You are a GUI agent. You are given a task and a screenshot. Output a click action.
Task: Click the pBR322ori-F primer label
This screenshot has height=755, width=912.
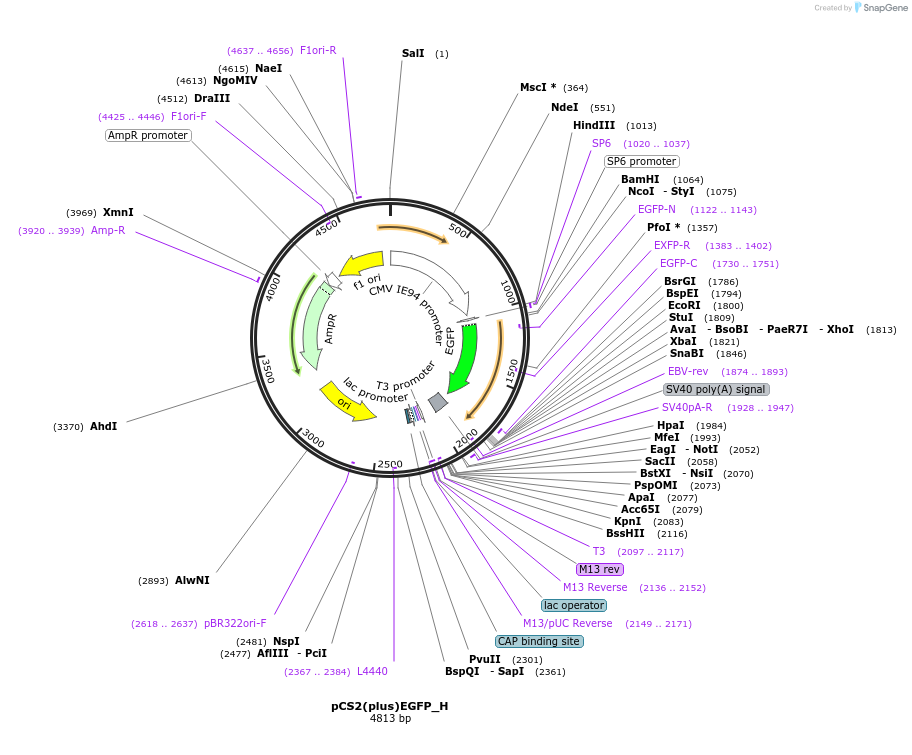[236, 623]
